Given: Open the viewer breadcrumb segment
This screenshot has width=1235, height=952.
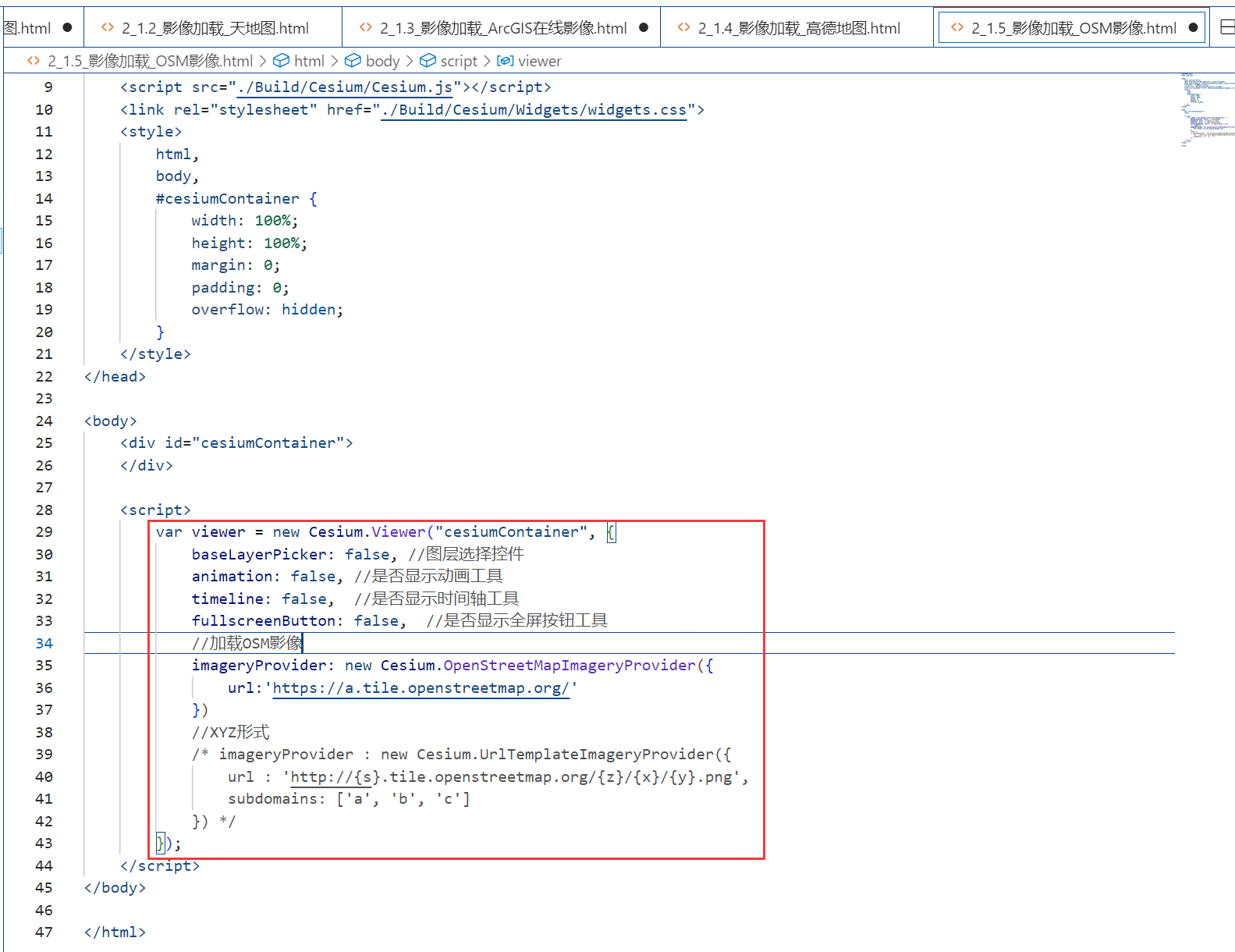Looking at the screenshot, I should [540, 61].
